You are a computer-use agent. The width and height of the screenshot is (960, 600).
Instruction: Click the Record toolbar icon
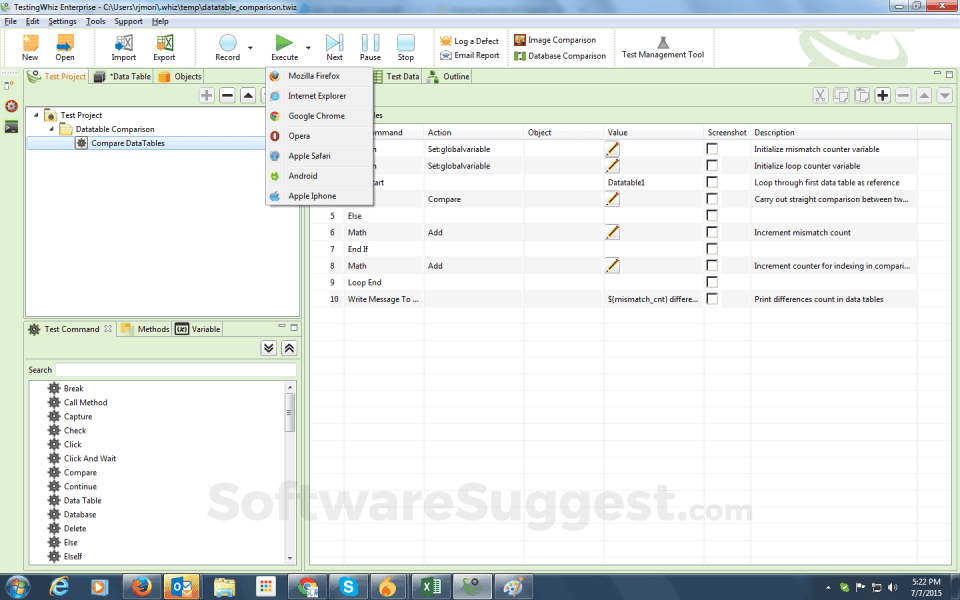pos(228,45)
